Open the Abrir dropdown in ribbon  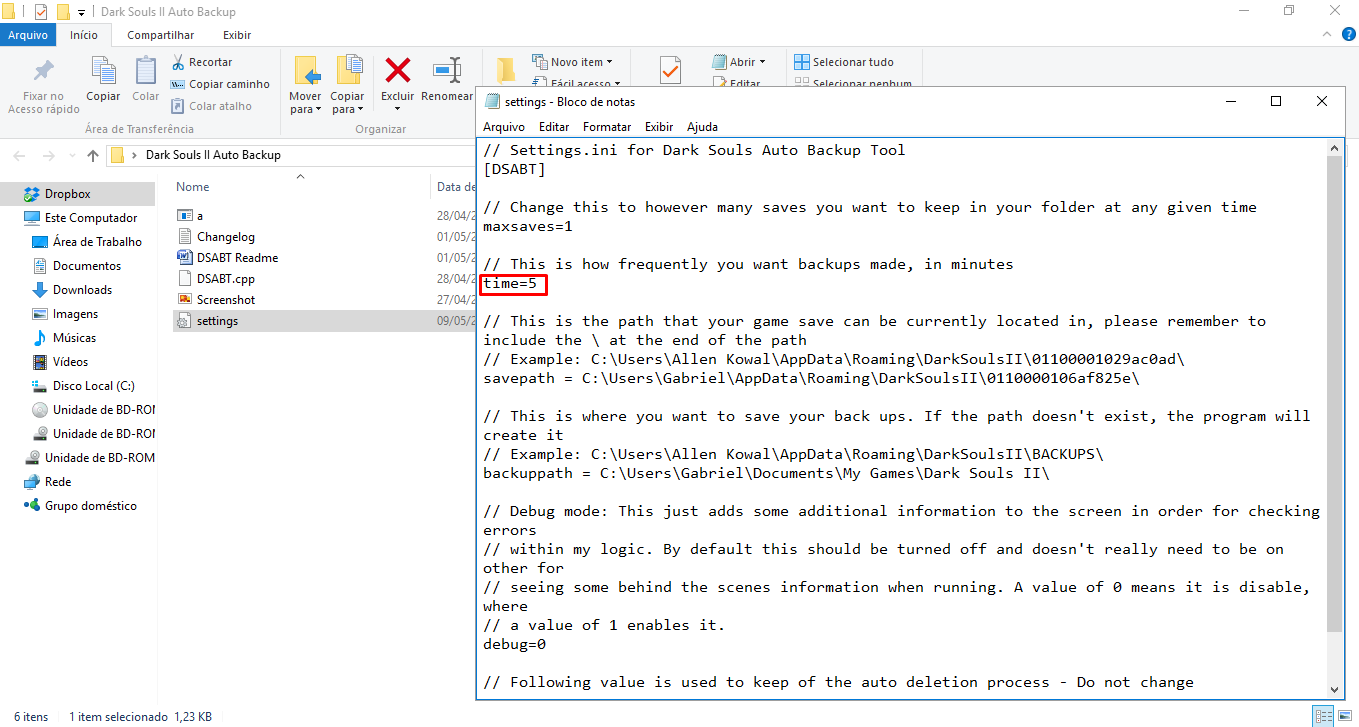click(739, 62)
